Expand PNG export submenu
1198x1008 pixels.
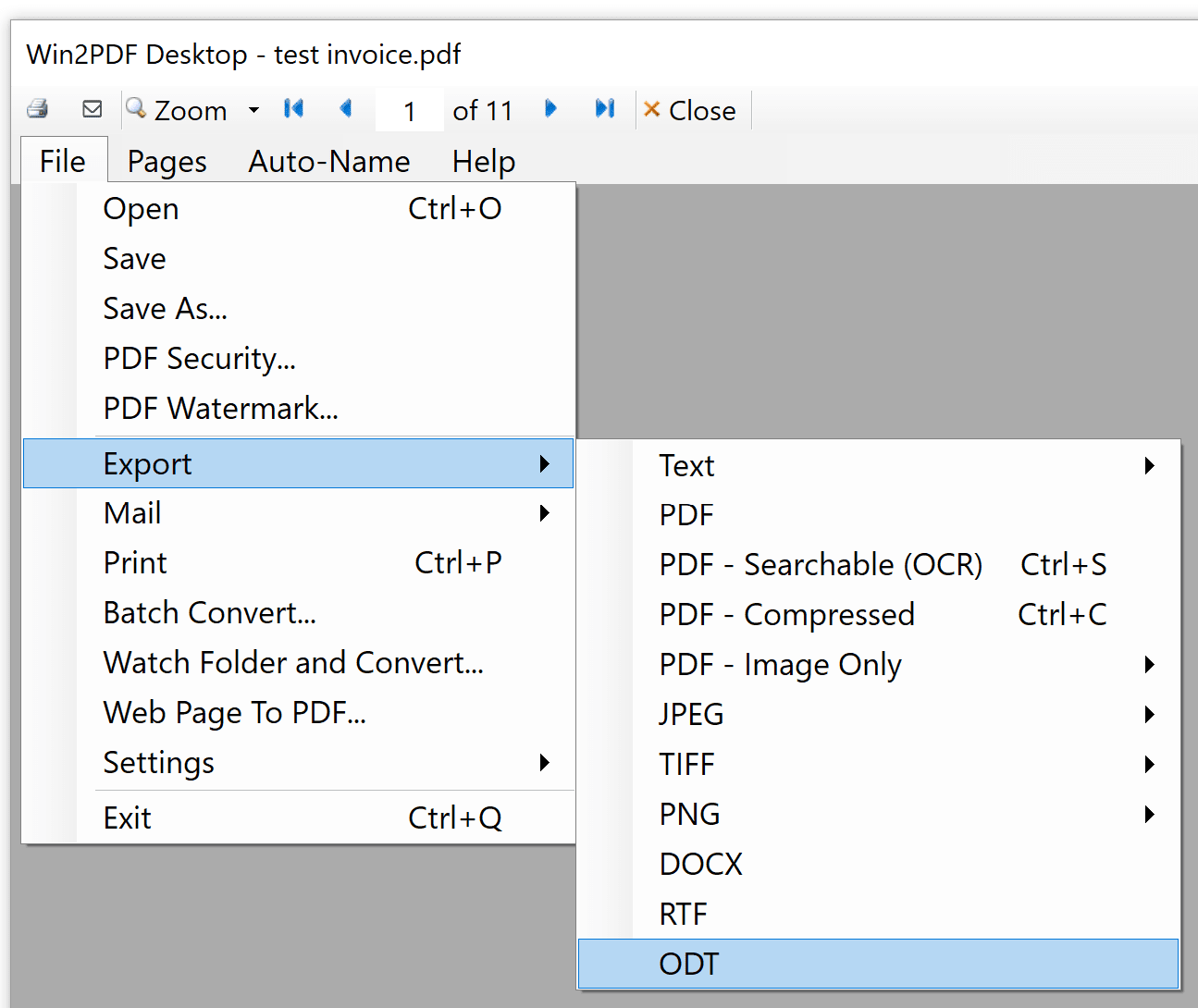click(x=879, y=815)
